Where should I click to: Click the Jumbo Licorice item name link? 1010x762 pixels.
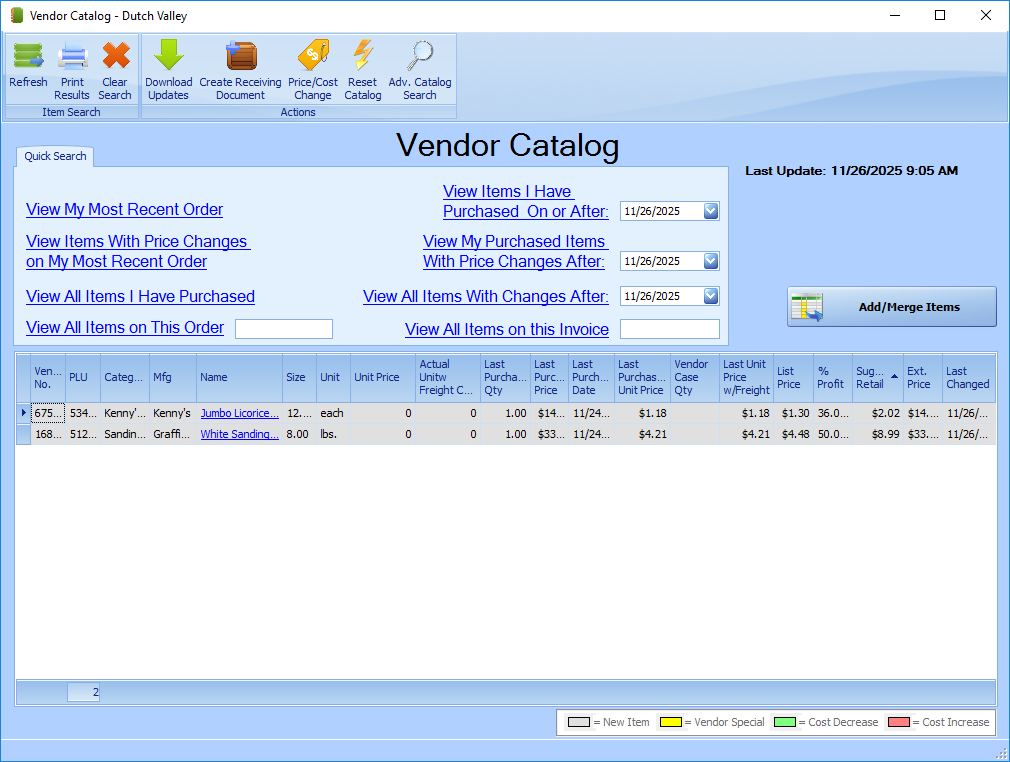[x=239, y=413]
